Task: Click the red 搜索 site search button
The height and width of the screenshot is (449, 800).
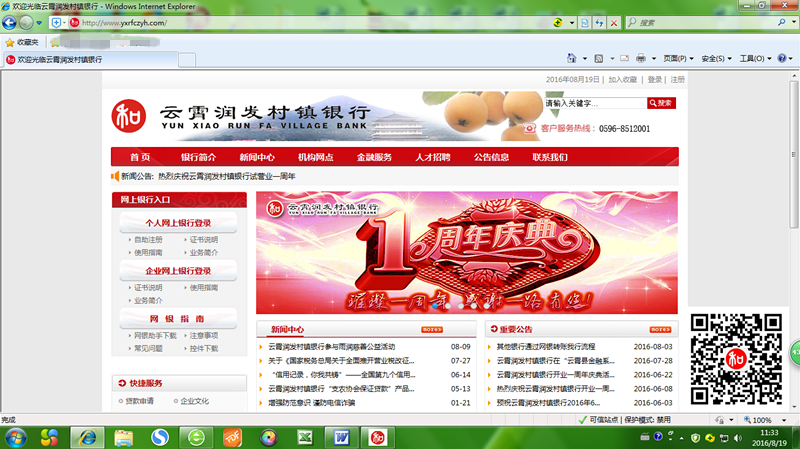Action: (664, 103)
